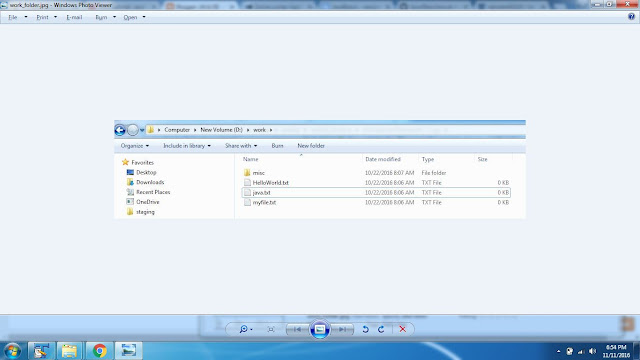640x360 pixels.
Task: Click the volume speaker tray icon
Action: 593,351
